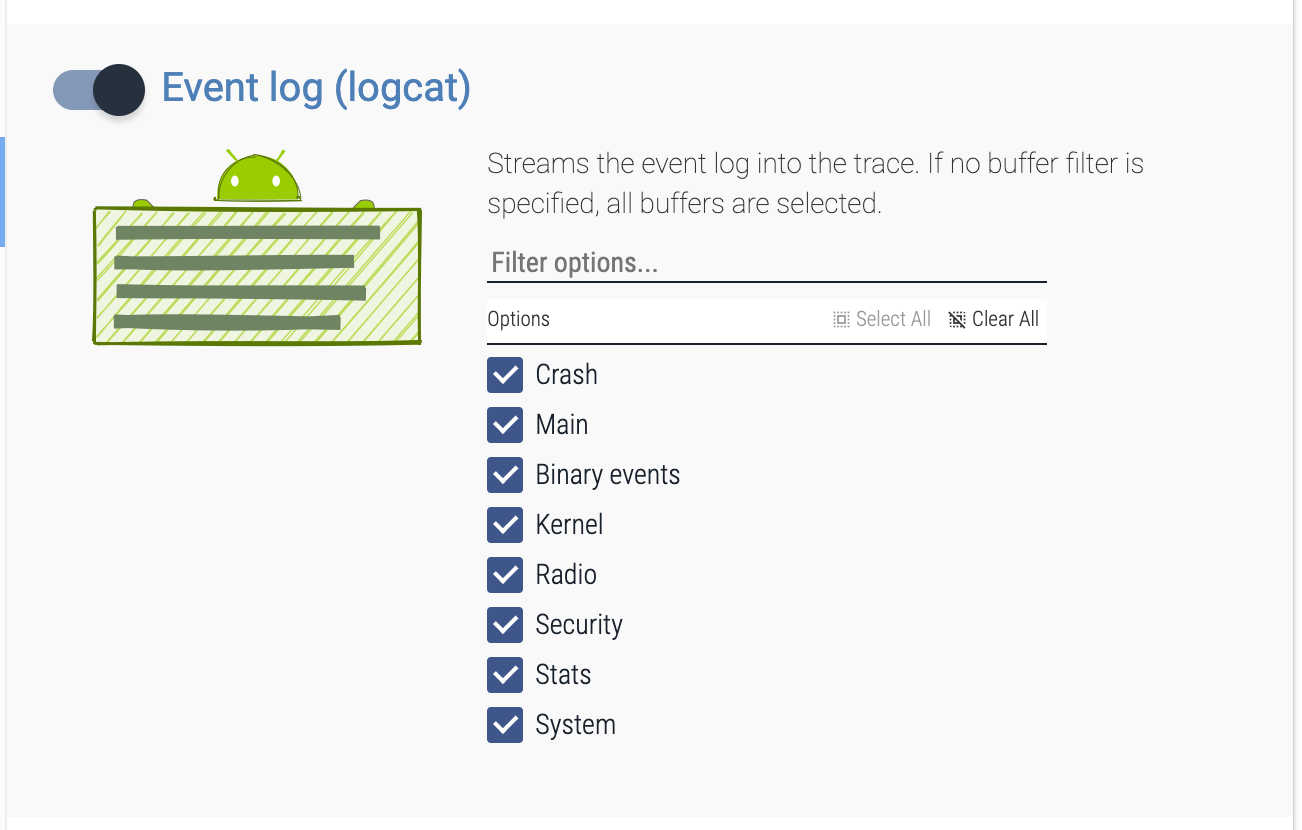Click the 'Streams the event log' description text
Image resolution: width=1302 pixels, height=830 pixels.
[x=814, y=183]
